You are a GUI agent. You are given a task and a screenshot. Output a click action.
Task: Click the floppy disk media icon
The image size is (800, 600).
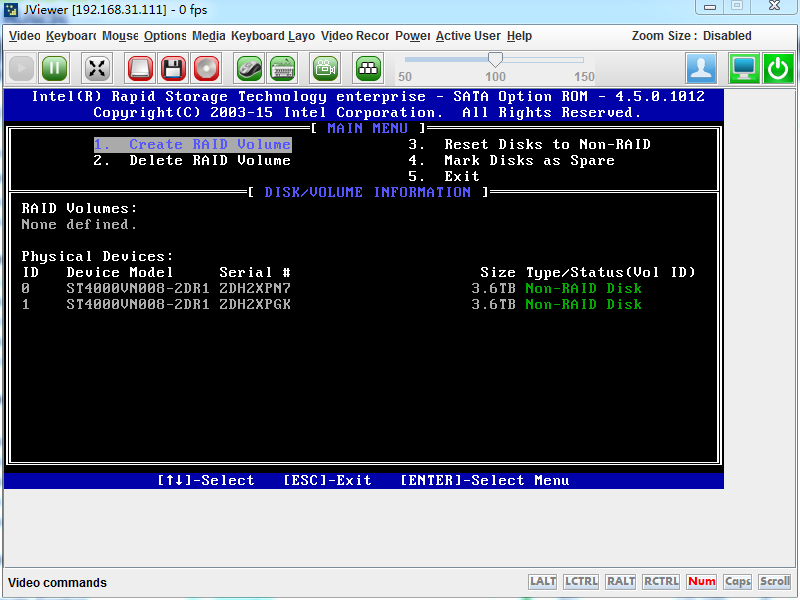pos(173,68)
